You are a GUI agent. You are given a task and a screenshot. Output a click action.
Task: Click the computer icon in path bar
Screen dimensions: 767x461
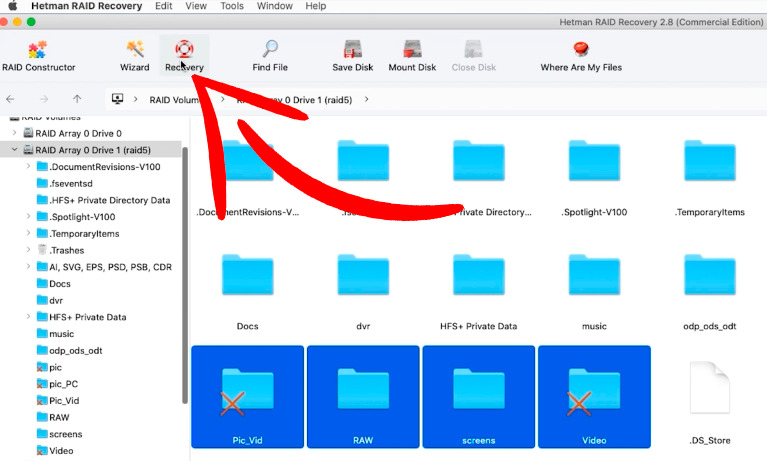117,99
